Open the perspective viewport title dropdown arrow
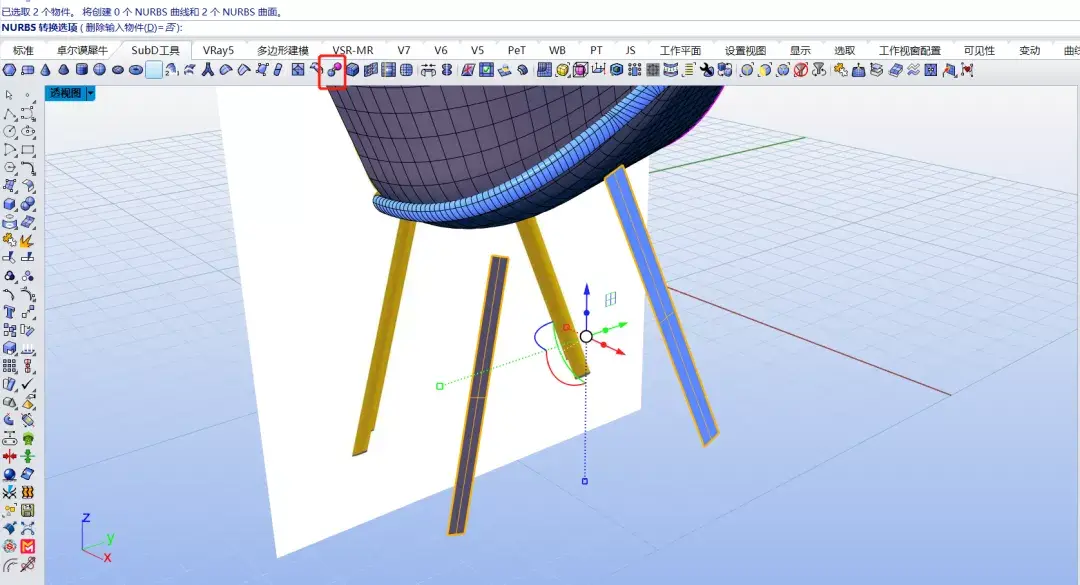Screen dimensions: 1080x585 90,93
